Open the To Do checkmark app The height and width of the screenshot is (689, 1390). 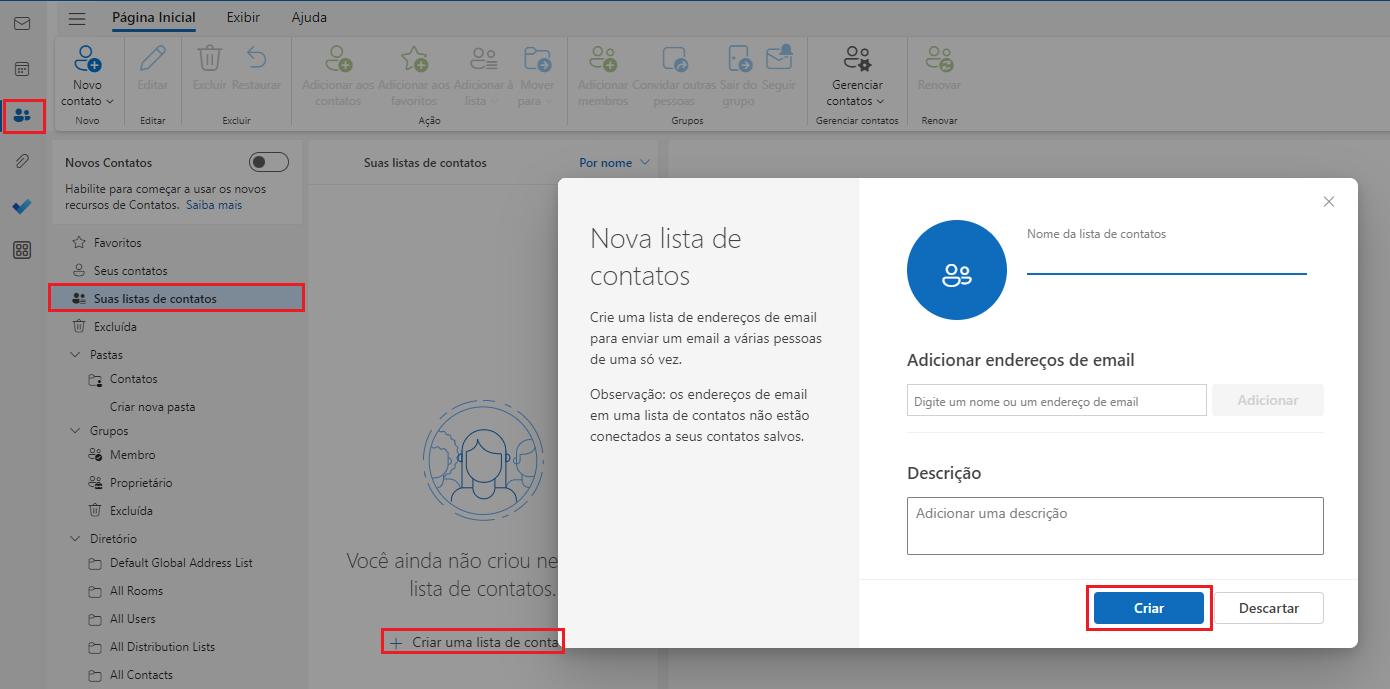22,206
